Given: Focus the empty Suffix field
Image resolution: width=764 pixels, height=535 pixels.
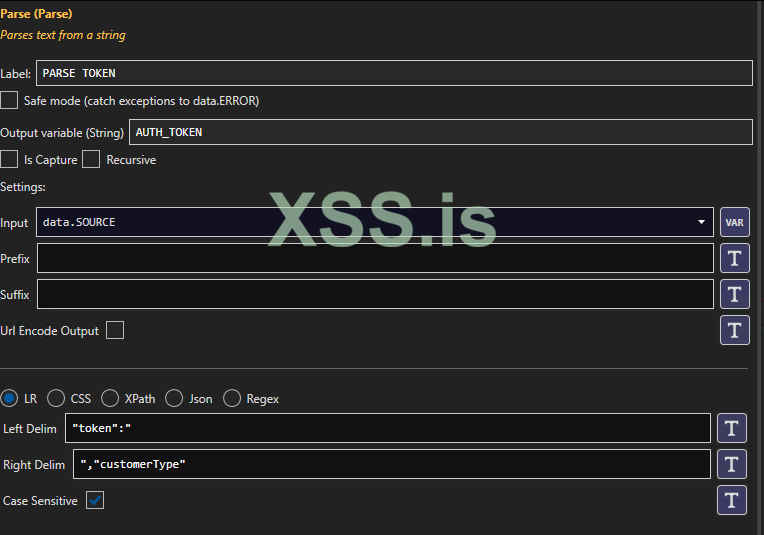Looking at the screenshot, I should click(375, 294).
